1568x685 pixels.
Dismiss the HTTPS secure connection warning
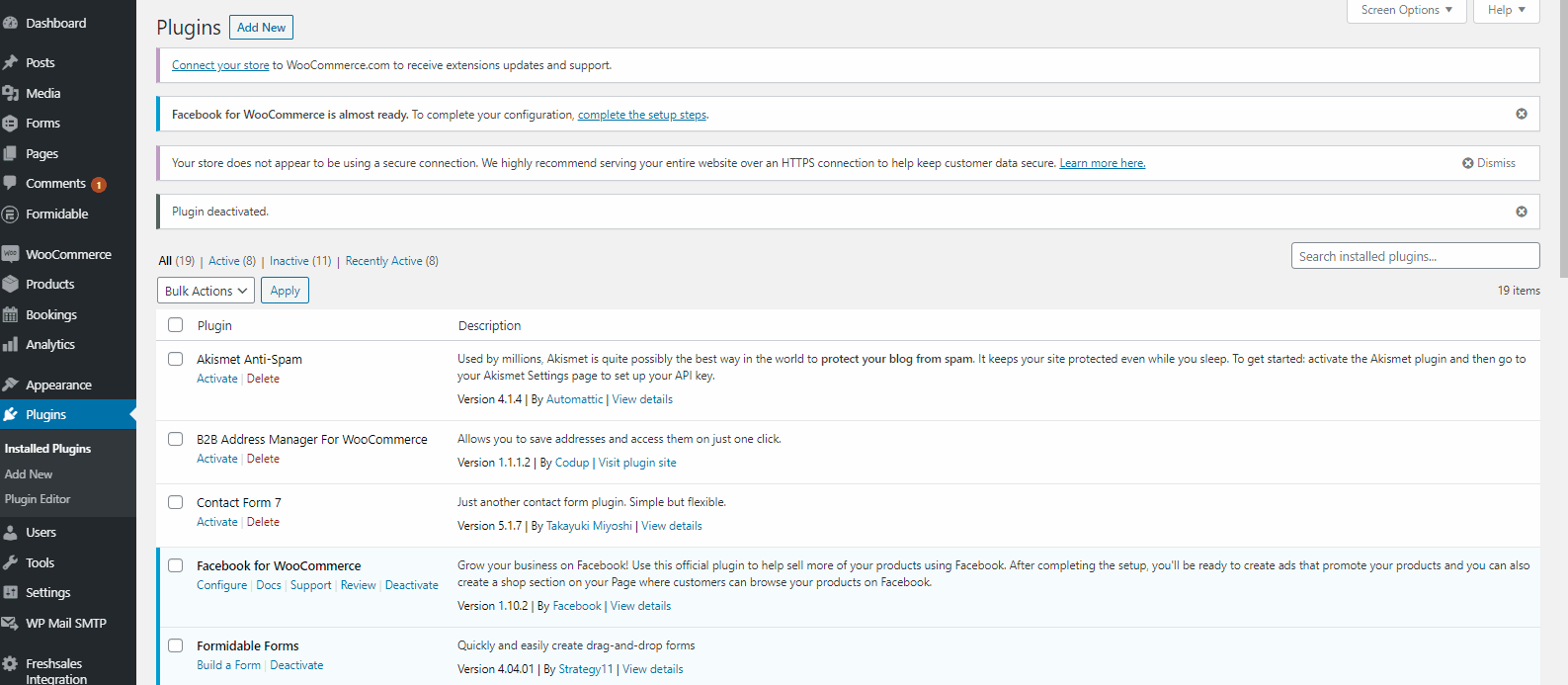pyautogui.click(x=1489, y=163)
